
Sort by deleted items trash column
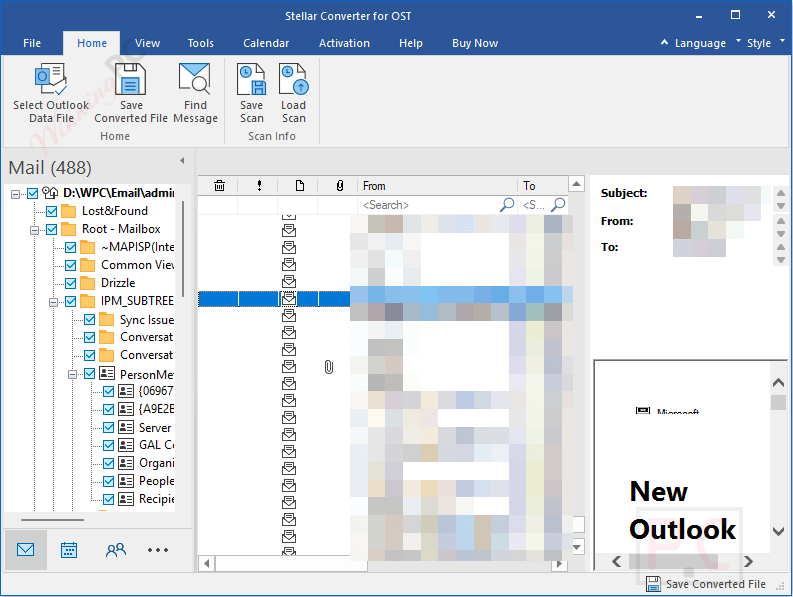pyautogui.click(x=219, y=186)
